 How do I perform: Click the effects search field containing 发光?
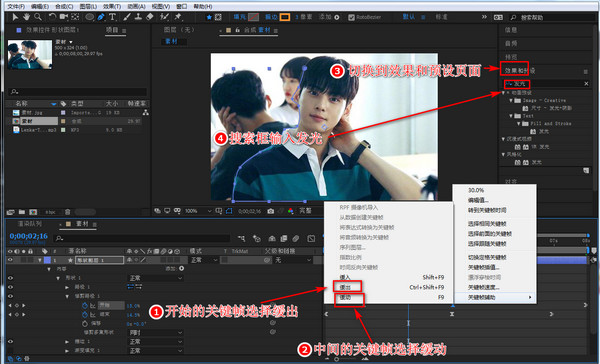click(547, 84)
